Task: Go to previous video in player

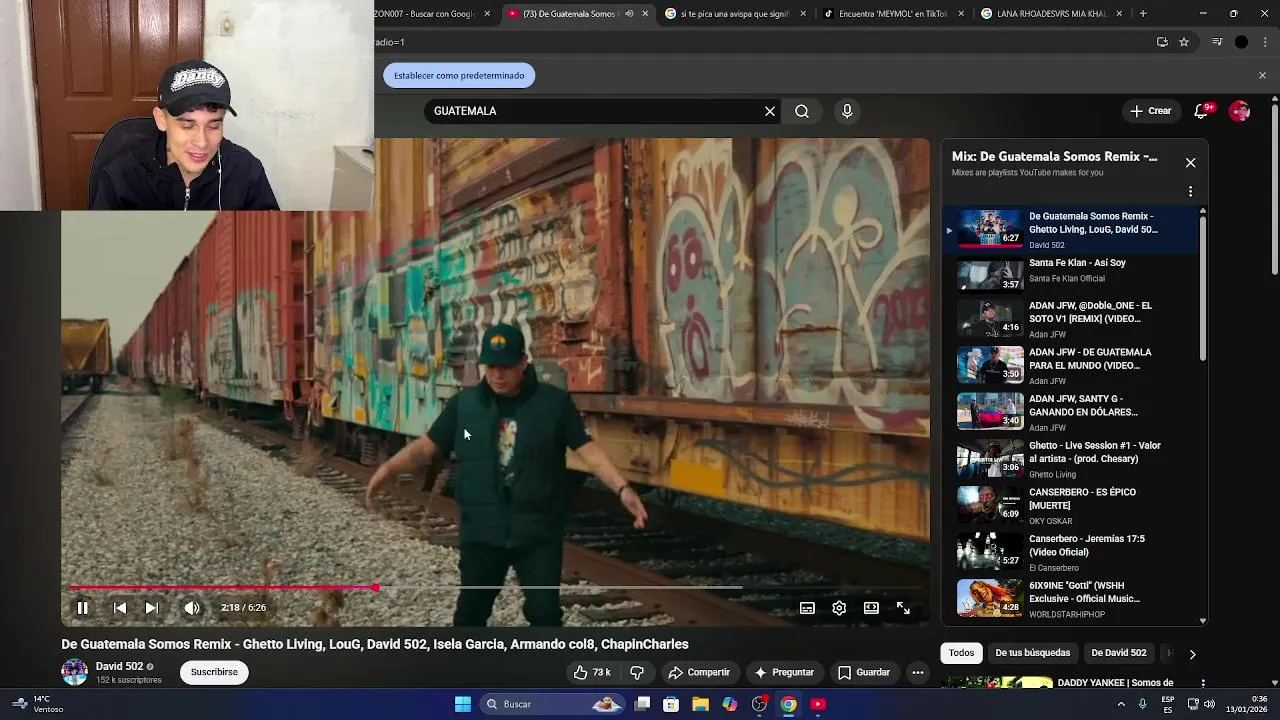Action: (120, 608)
